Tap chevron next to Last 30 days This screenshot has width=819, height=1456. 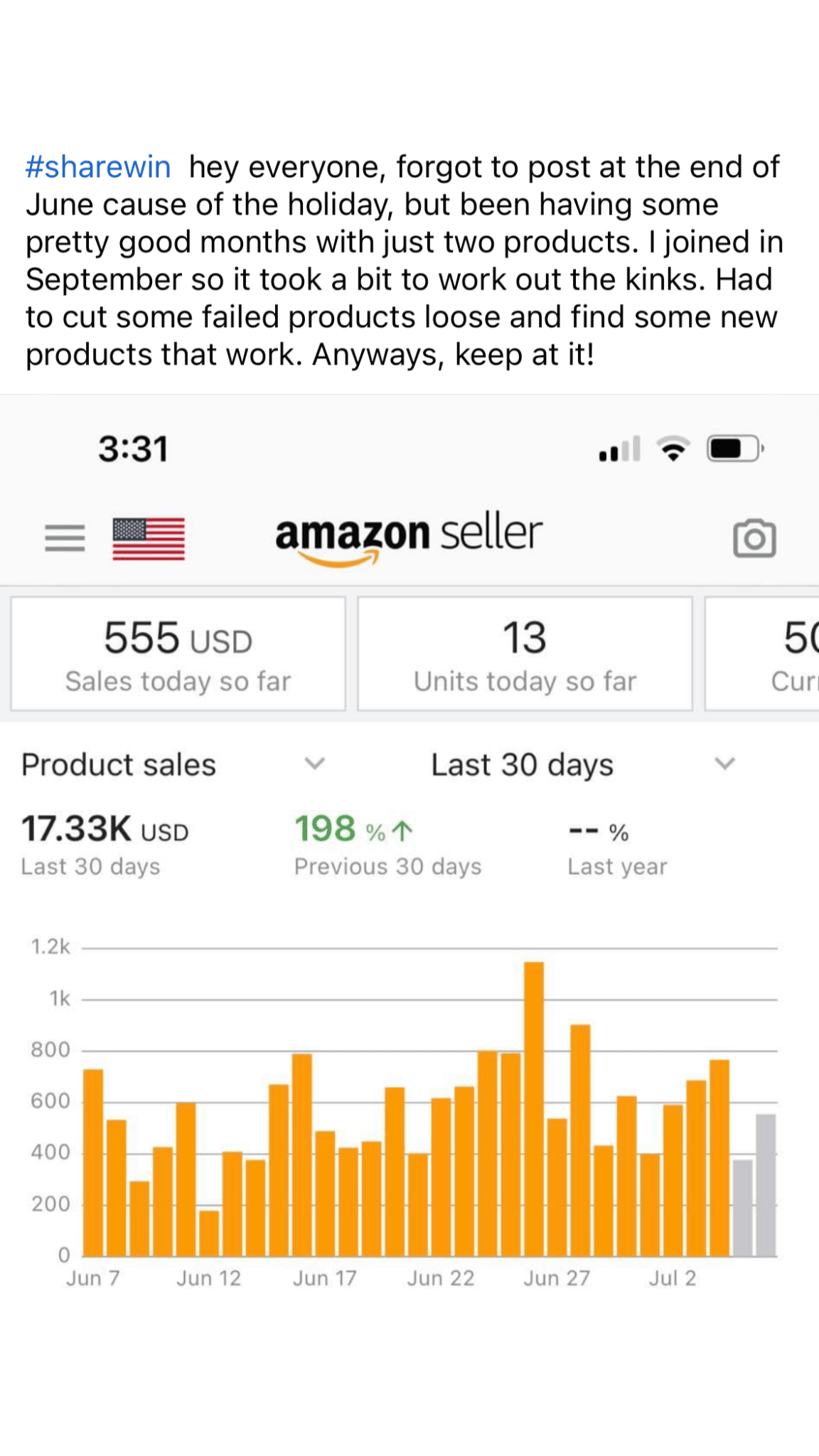click(x=724, y=764)
